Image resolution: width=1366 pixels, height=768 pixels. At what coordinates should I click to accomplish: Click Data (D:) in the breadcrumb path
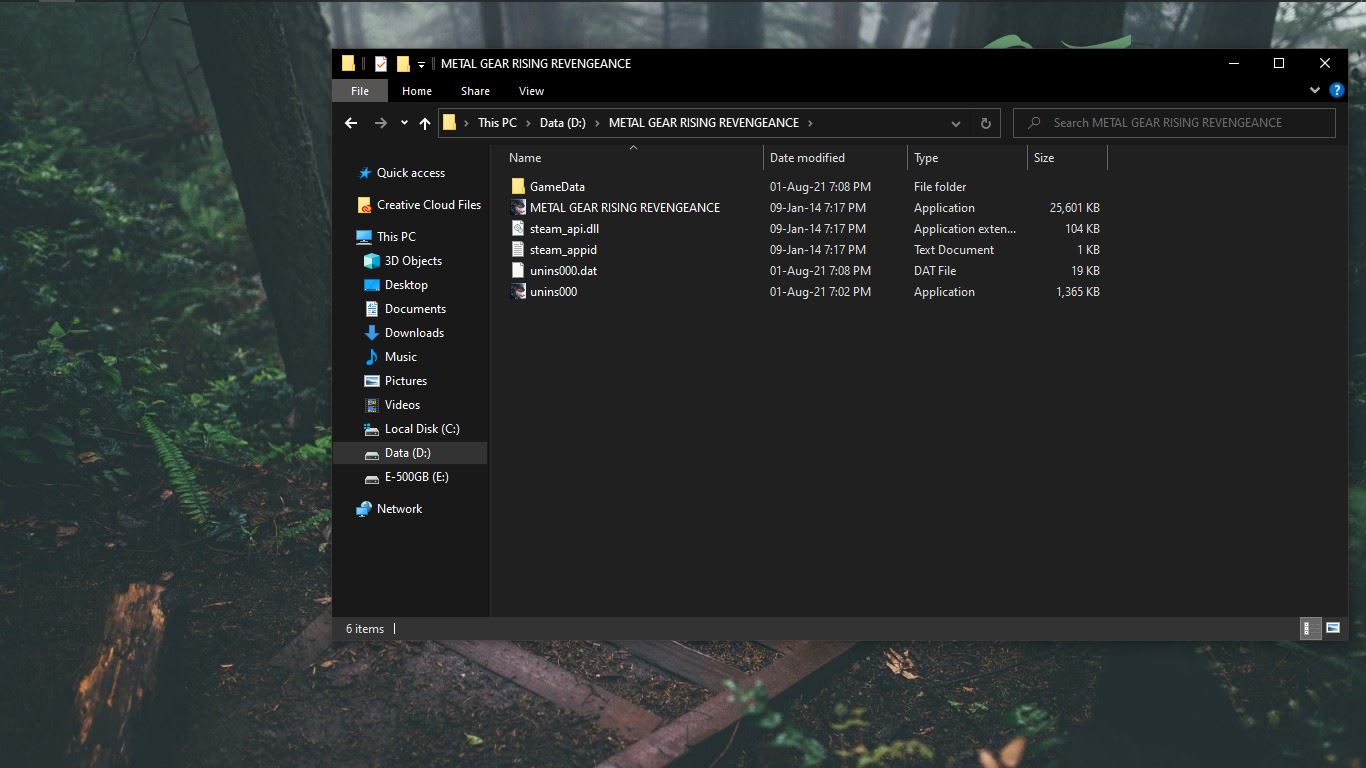tap(562, 123)
